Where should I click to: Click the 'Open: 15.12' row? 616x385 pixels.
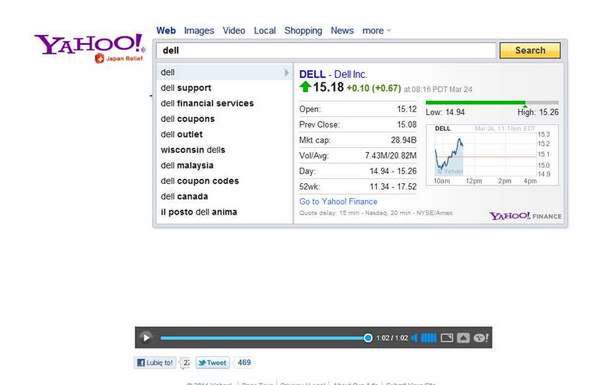tap(358, 109)
